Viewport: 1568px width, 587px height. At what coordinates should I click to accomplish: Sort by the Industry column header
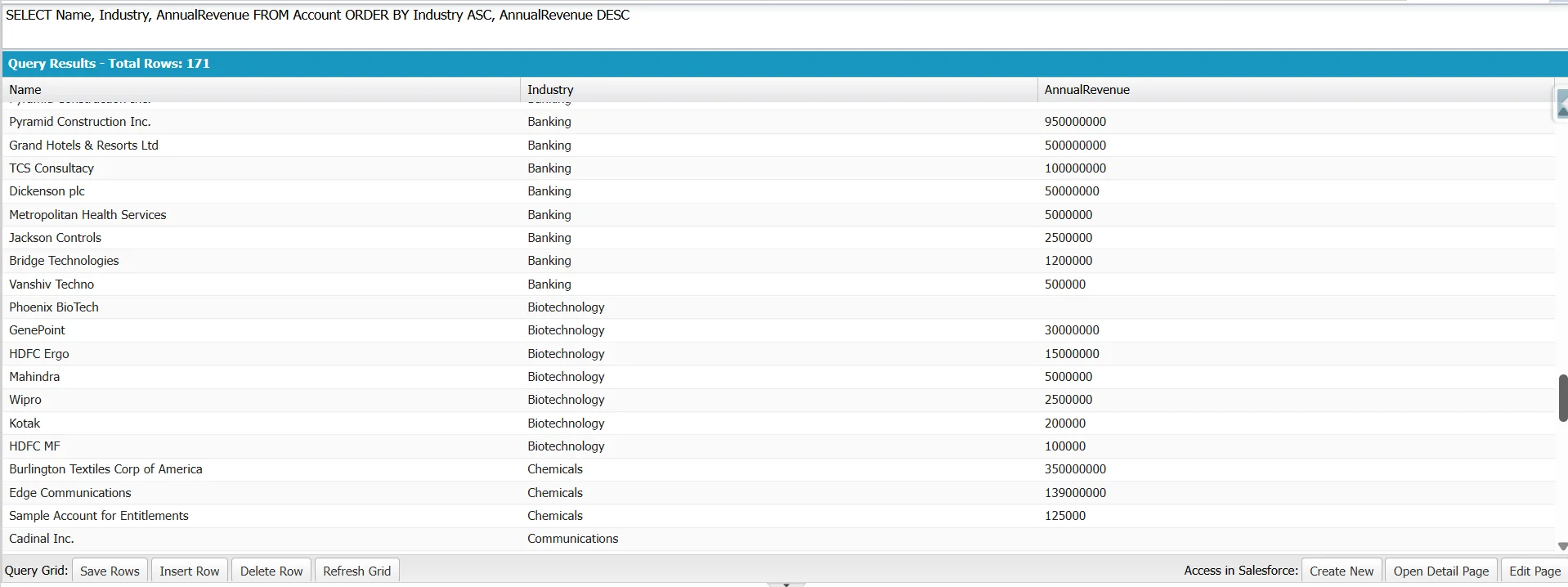pos(778,90)
